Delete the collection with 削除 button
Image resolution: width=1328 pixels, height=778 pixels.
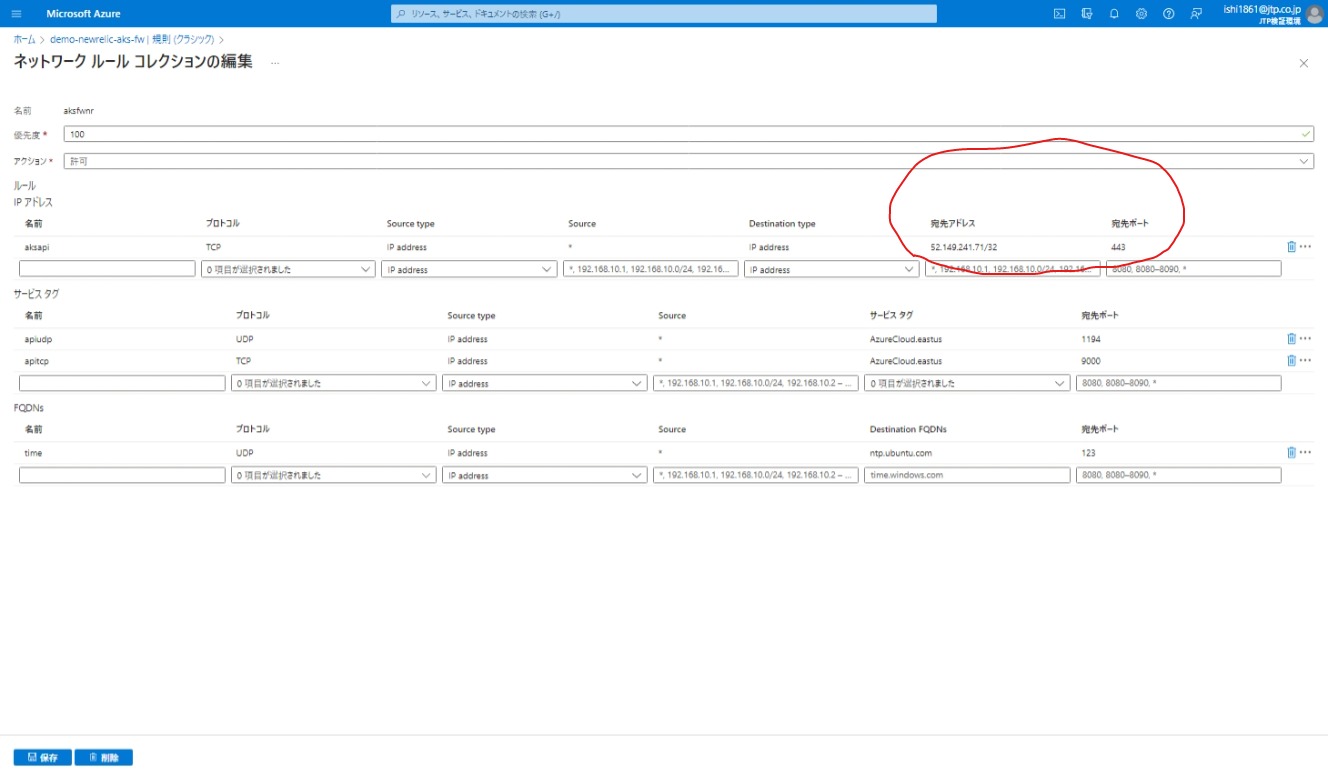pos(104,758)
